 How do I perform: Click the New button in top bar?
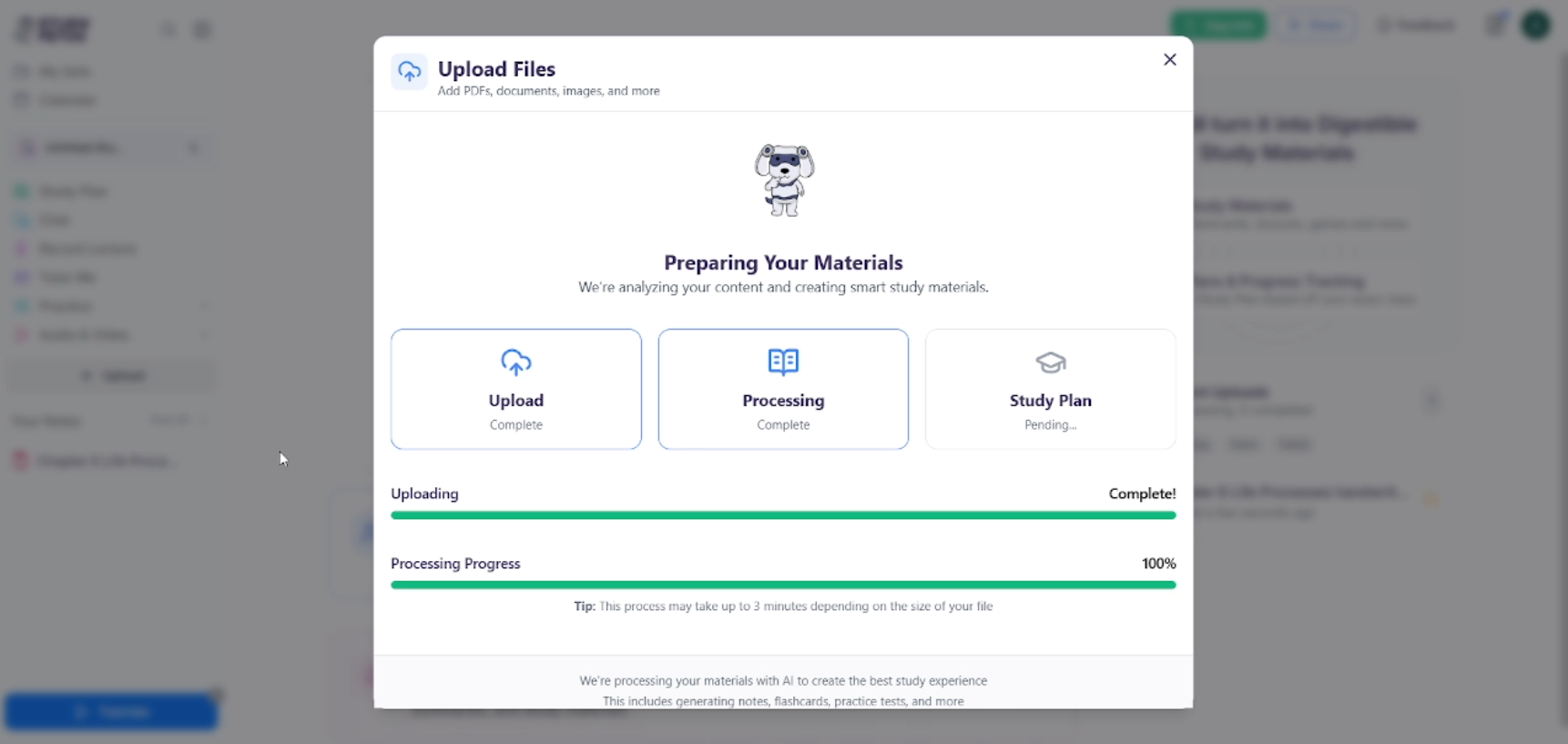(x=1315, y=25)
